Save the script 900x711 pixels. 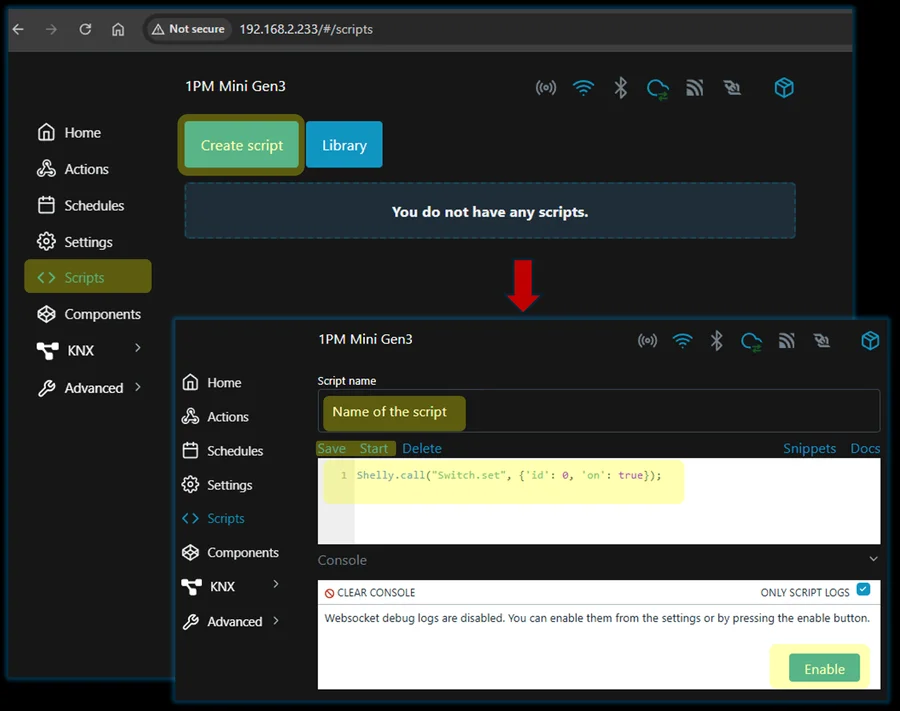click(x=332, y=448)
